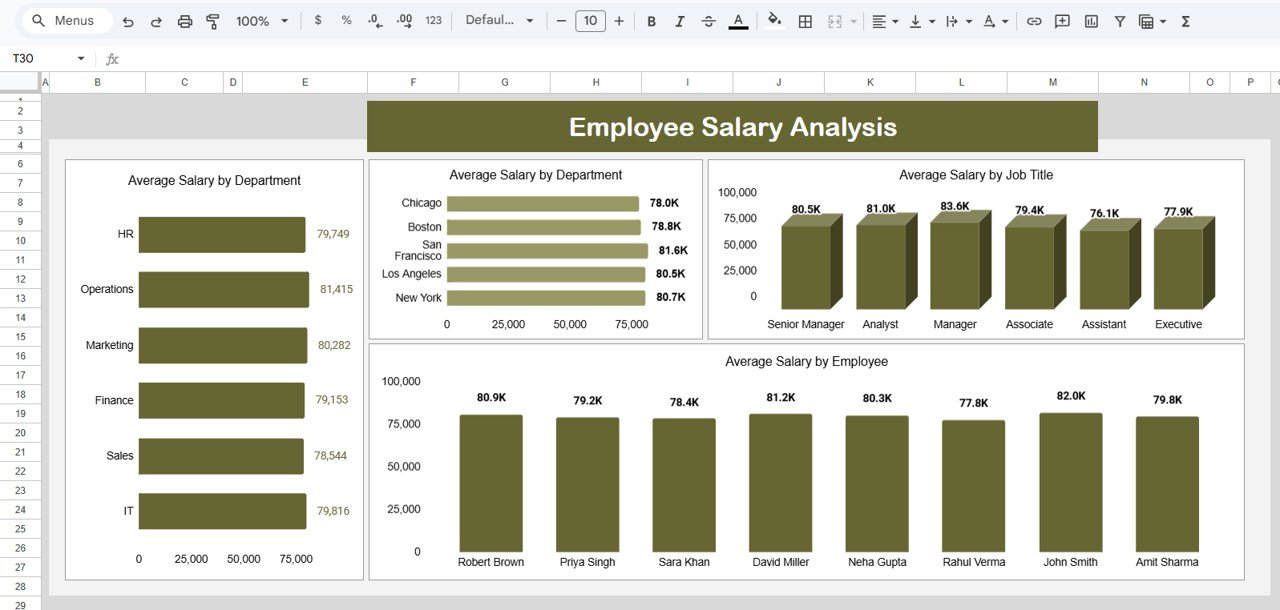Open the fill color picker

coord(775,20)
